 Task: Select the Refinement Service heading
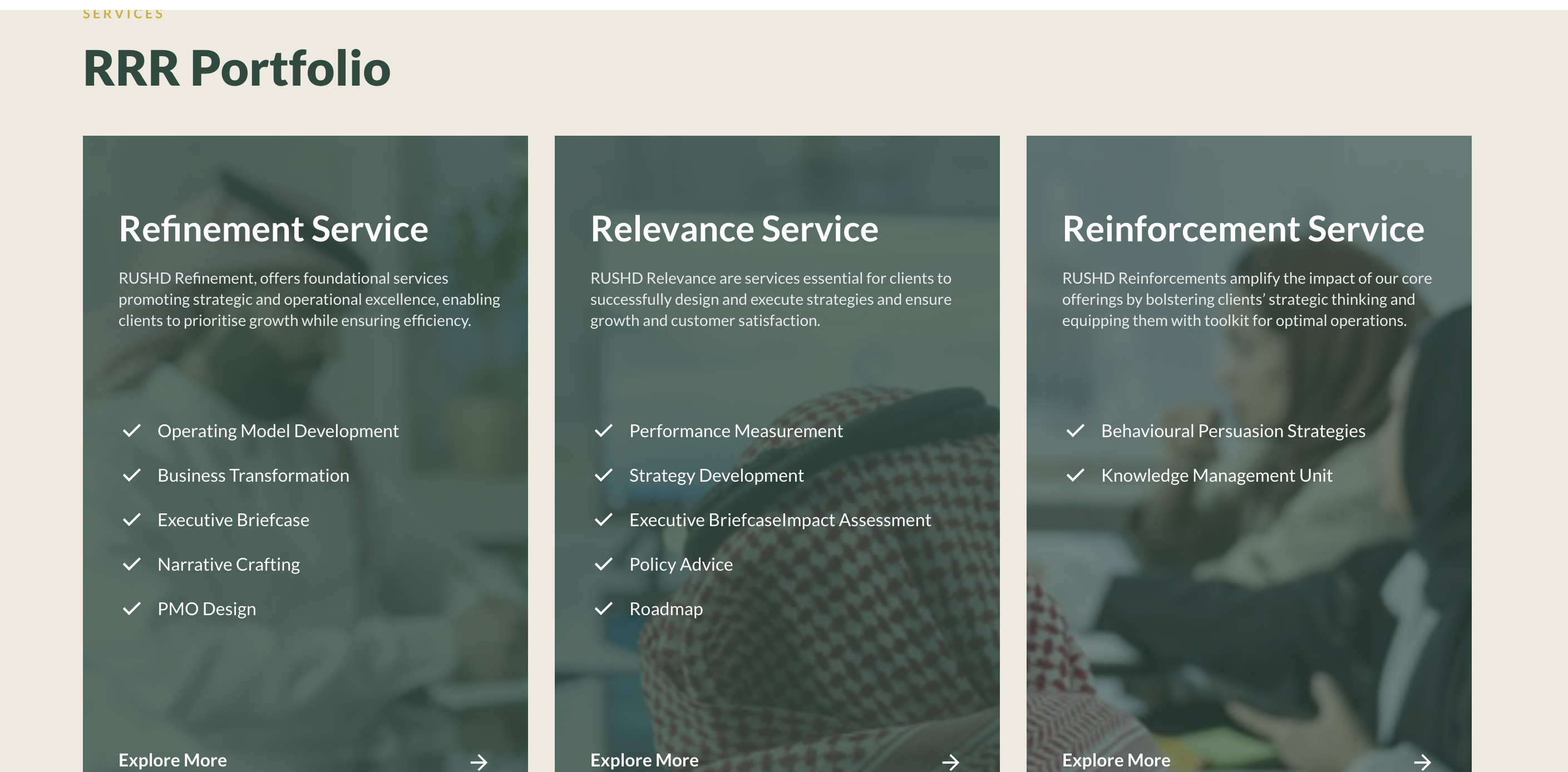tap(273, 229)
